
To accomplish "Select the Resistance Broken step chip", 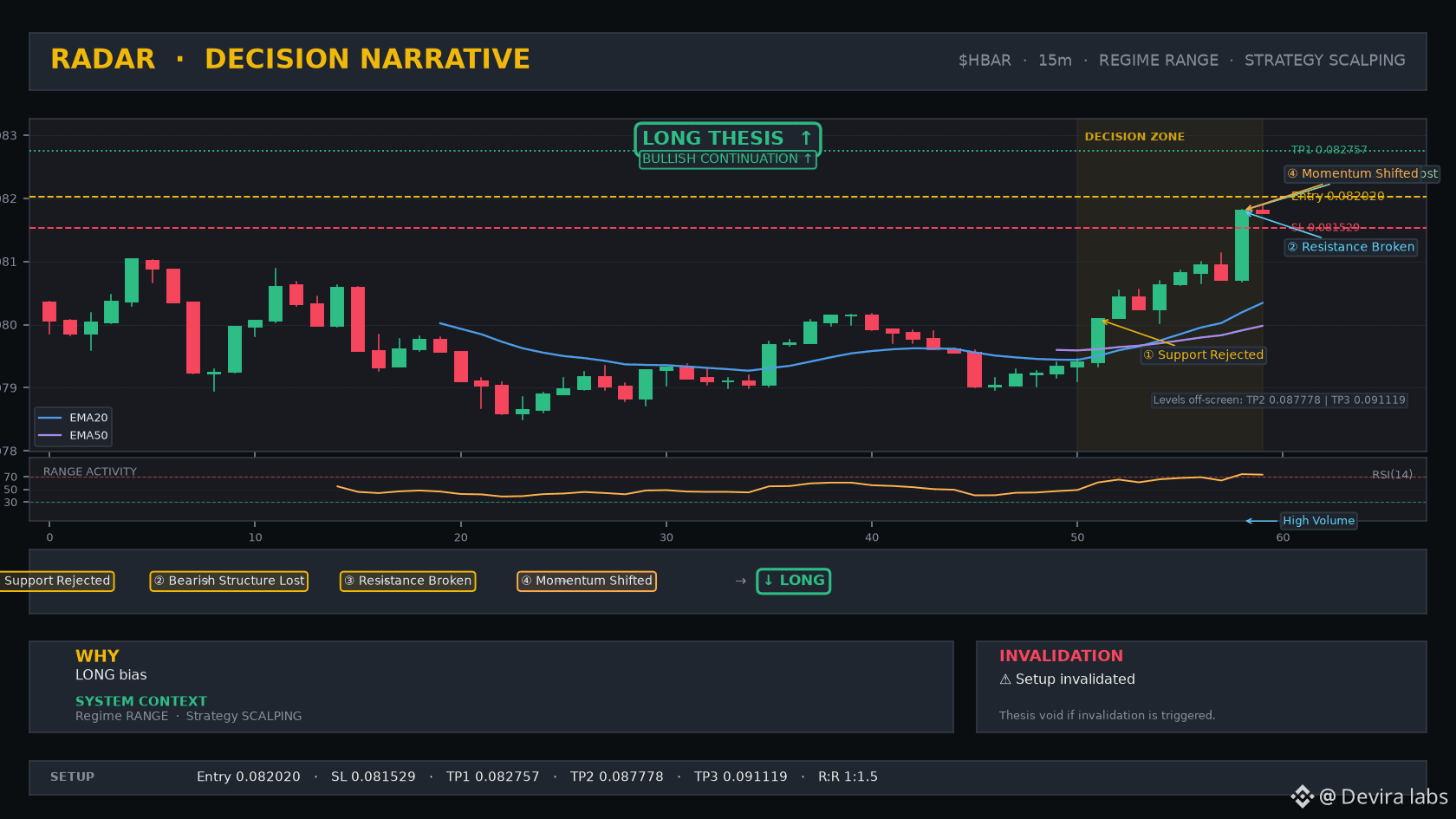I will click(x=407, y=581).
